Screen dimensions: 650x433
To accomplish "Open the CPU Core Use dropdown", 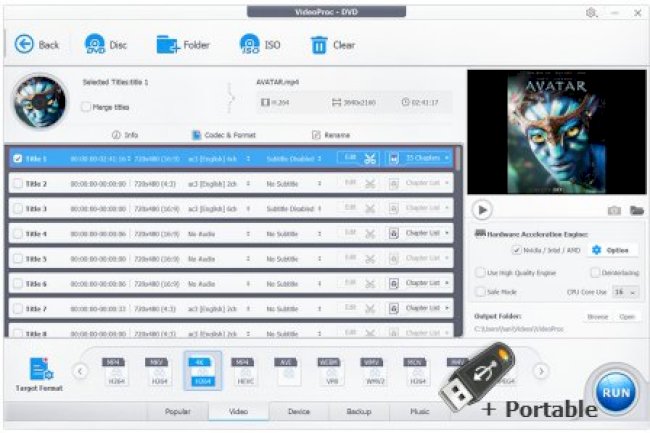I will pos(625,292).
